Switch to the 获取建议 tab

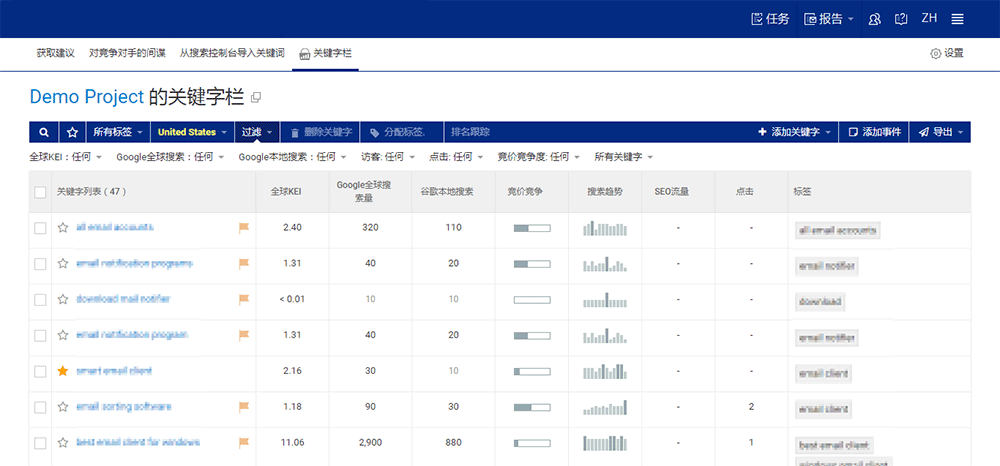tap(55, 54)
